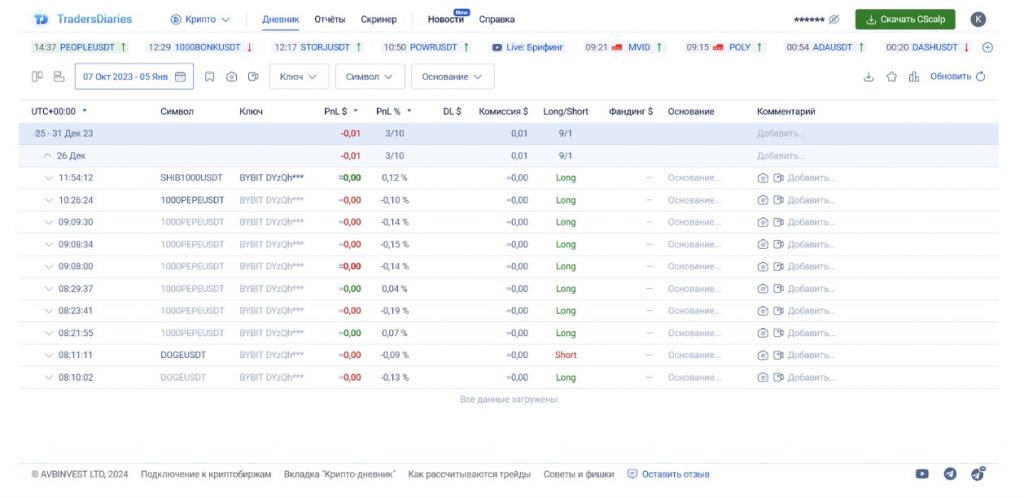Open the Telegram icon in footer
The height and width of the screenshot is (498, 1024).
tap(950, 474)
